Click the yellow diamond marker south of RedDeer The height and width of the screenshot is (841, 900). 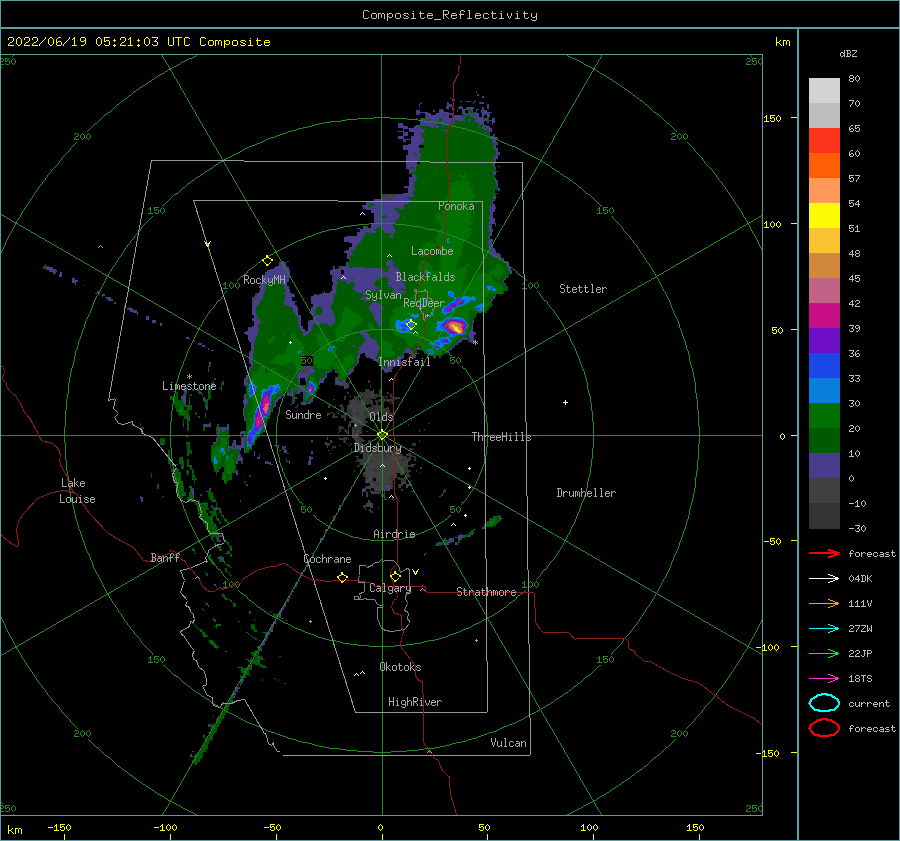point(411,325)
